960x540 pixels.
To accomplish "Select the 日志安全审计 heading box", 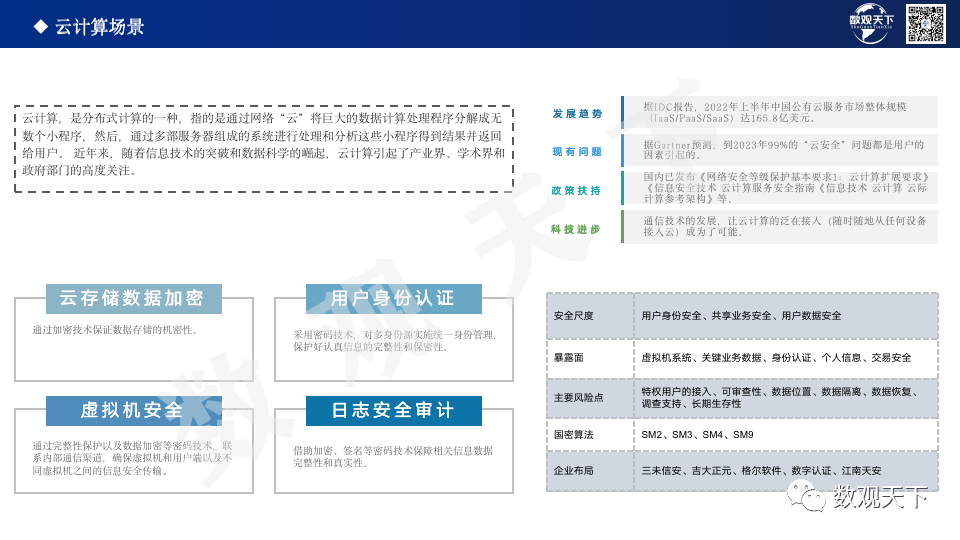I will (393, 411).
